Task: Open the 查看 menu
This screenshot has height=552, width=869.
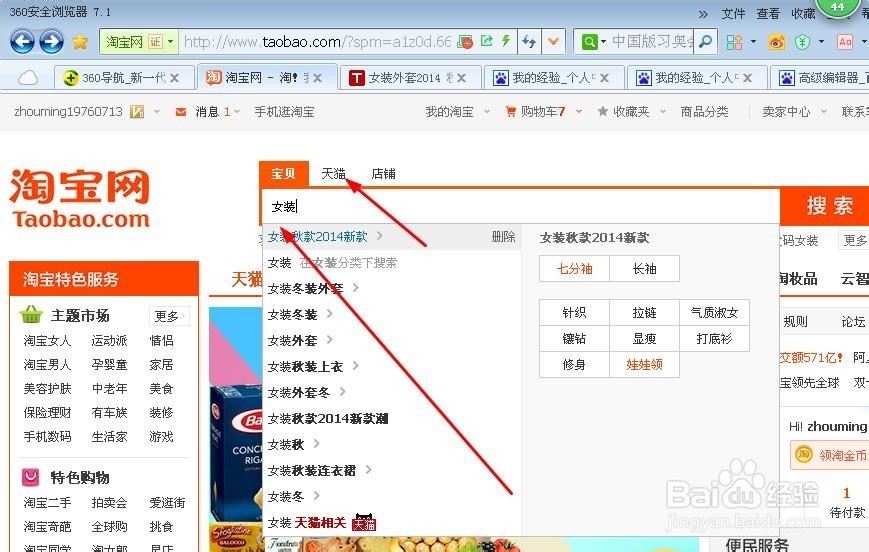Action: coord(768,13)
